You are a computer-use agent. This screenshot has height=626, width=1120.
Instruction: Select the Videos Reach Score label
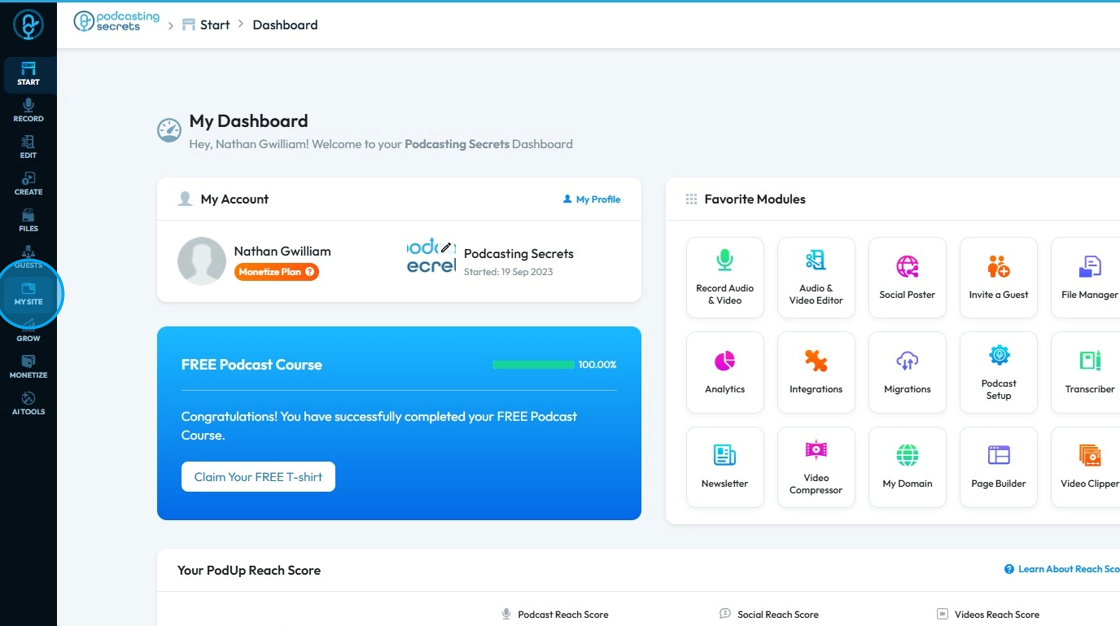click(x=996, y=615)
